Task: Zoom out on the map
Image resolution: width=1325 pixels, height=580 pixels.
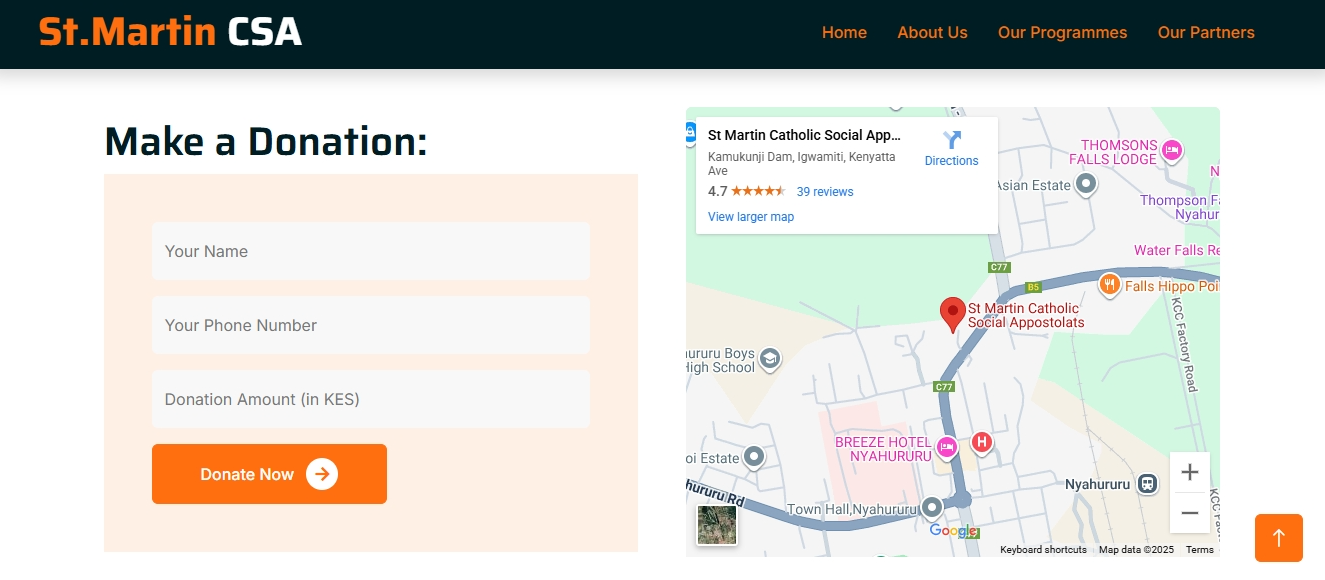Action: 1189,513
